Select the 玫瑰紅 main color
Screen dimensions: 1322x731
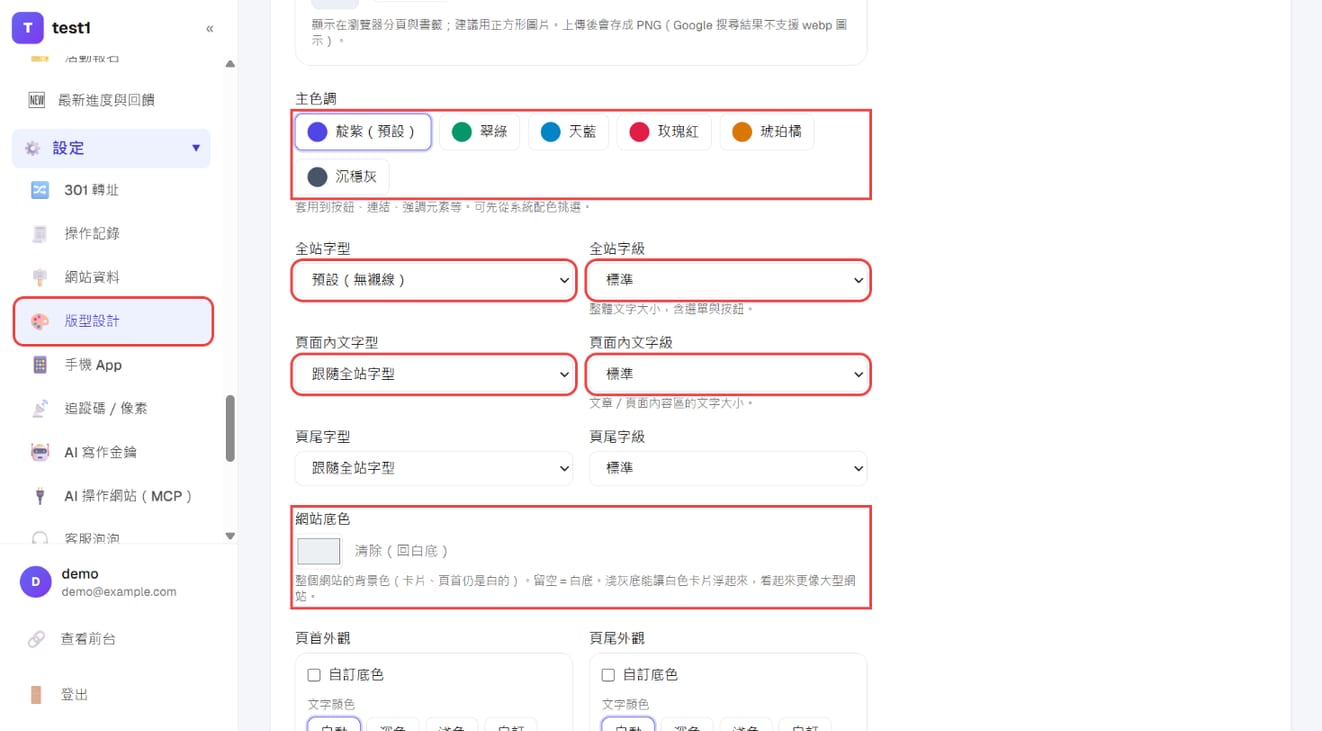(x=664, y=132)
